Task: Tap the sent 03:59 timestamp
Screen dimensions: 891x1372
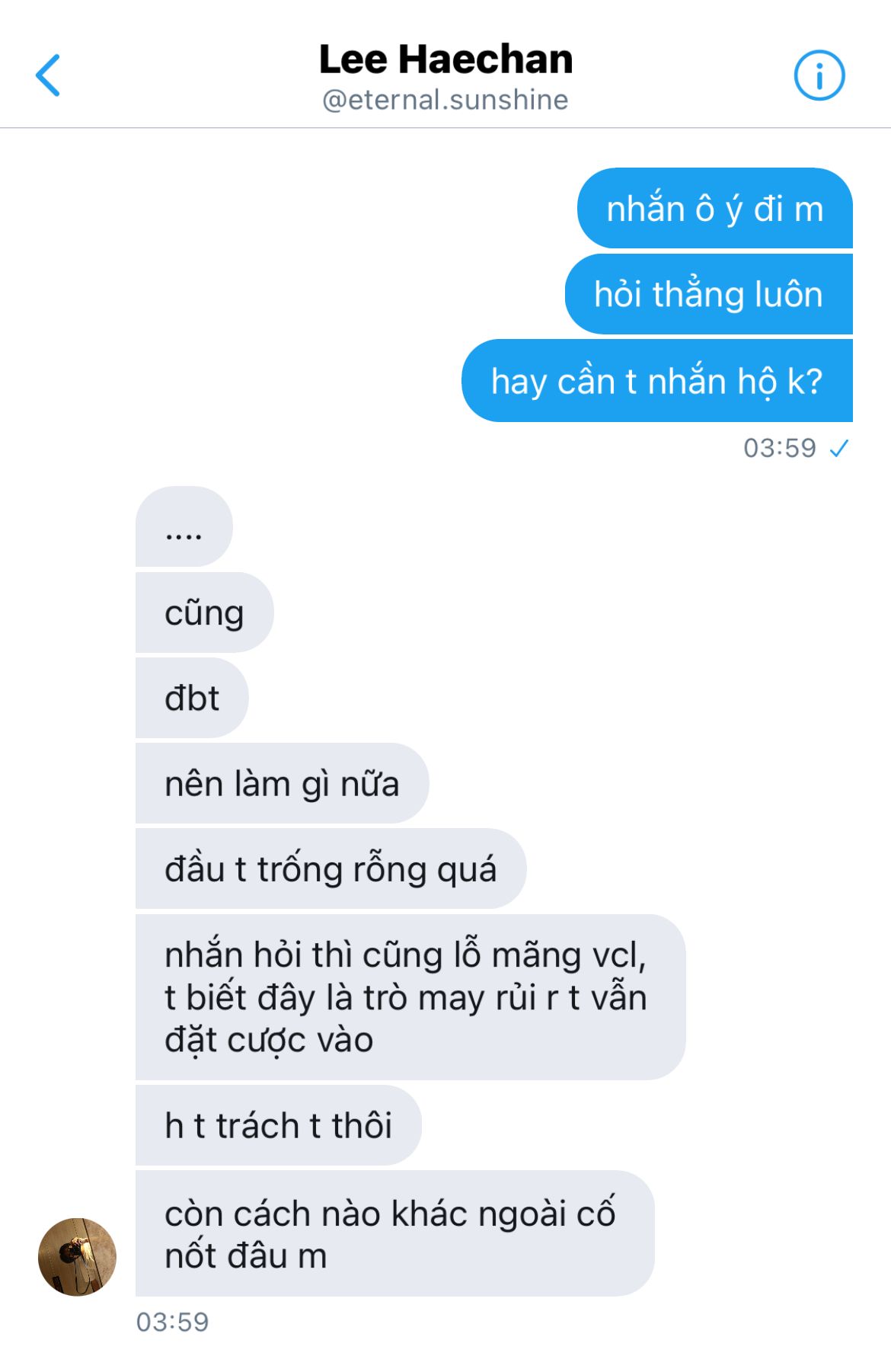Action: click(x=780, y=448)
